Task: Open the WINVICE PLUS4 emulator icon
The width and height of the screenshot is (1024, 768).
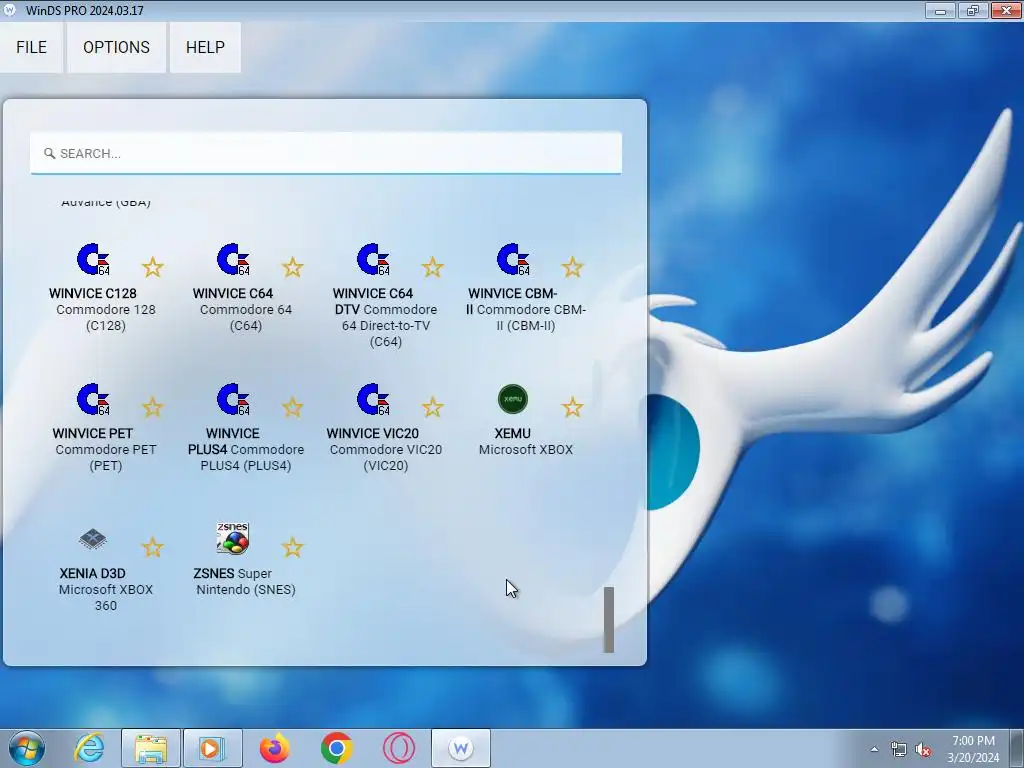Action: click(x=233, y=399)
